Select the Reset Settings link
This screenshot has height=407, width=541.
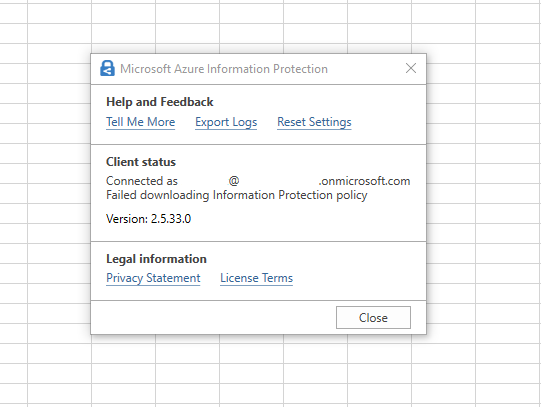[x=314, y=122]
